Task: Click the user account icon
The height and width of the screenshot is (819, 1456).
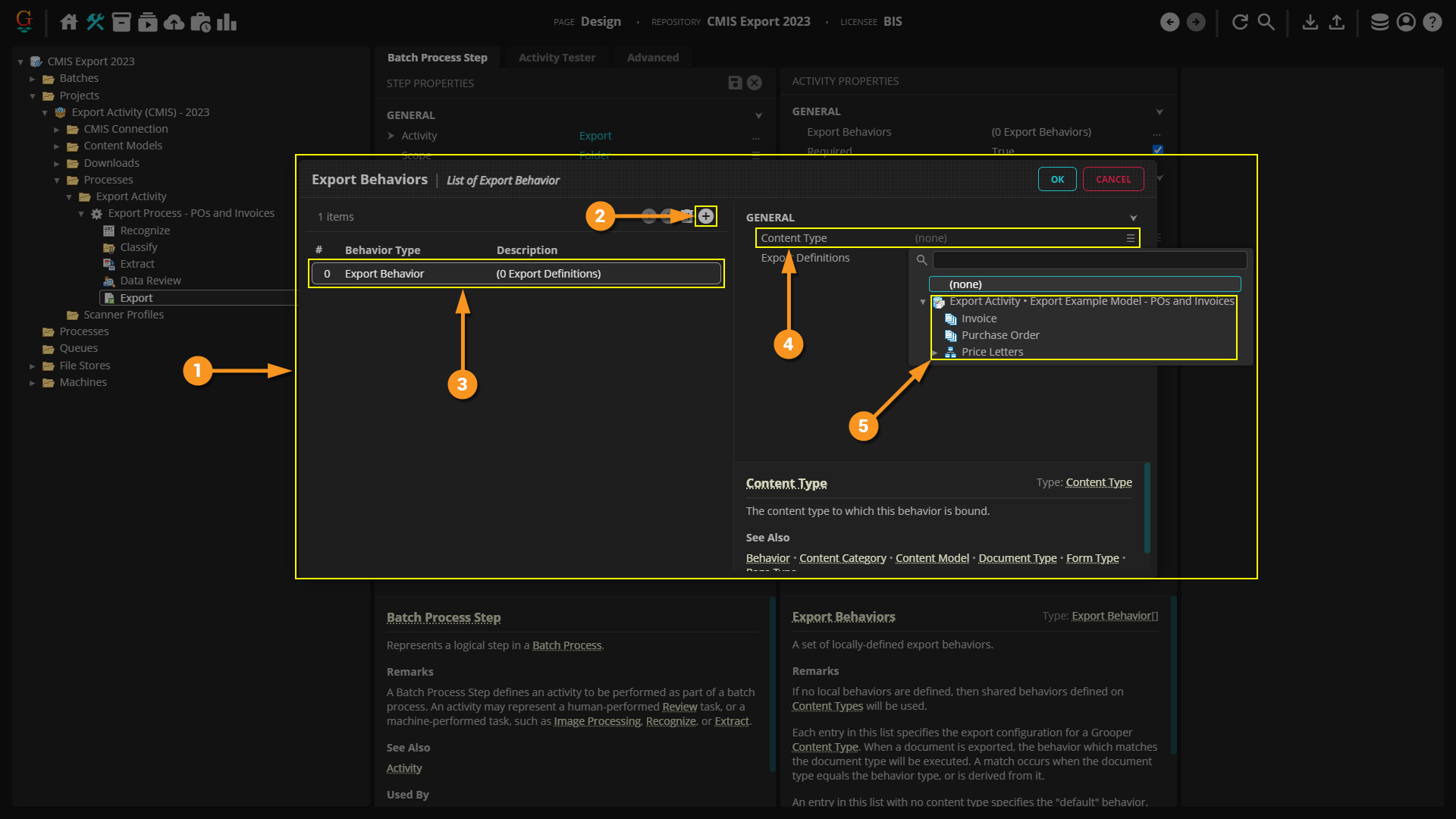Action: click(x=1406, y=22)
